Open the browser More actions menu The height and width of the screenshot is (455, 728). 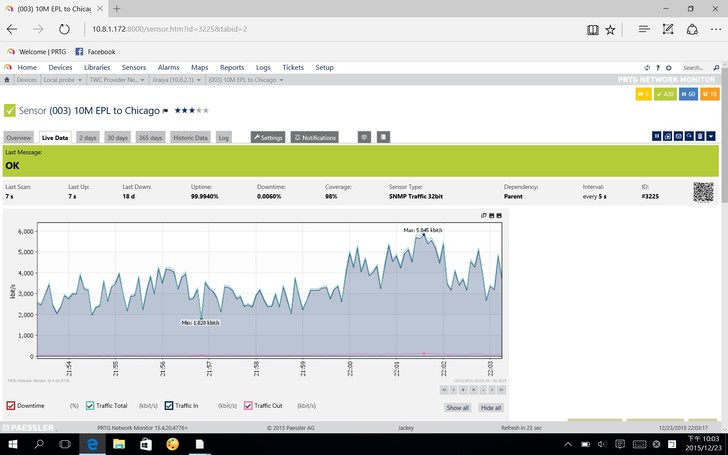tap(715, 30)
